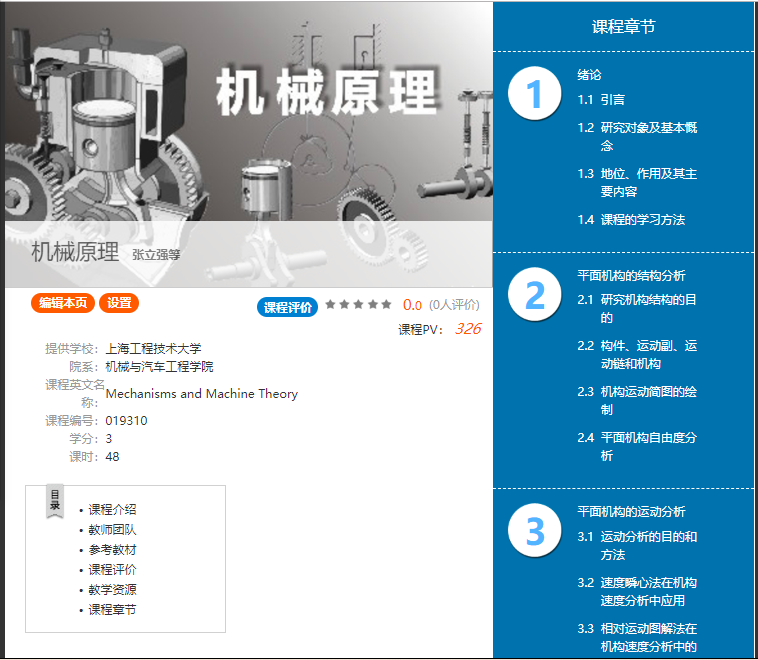Click the chapter 1 number circle

pos(534,94)
